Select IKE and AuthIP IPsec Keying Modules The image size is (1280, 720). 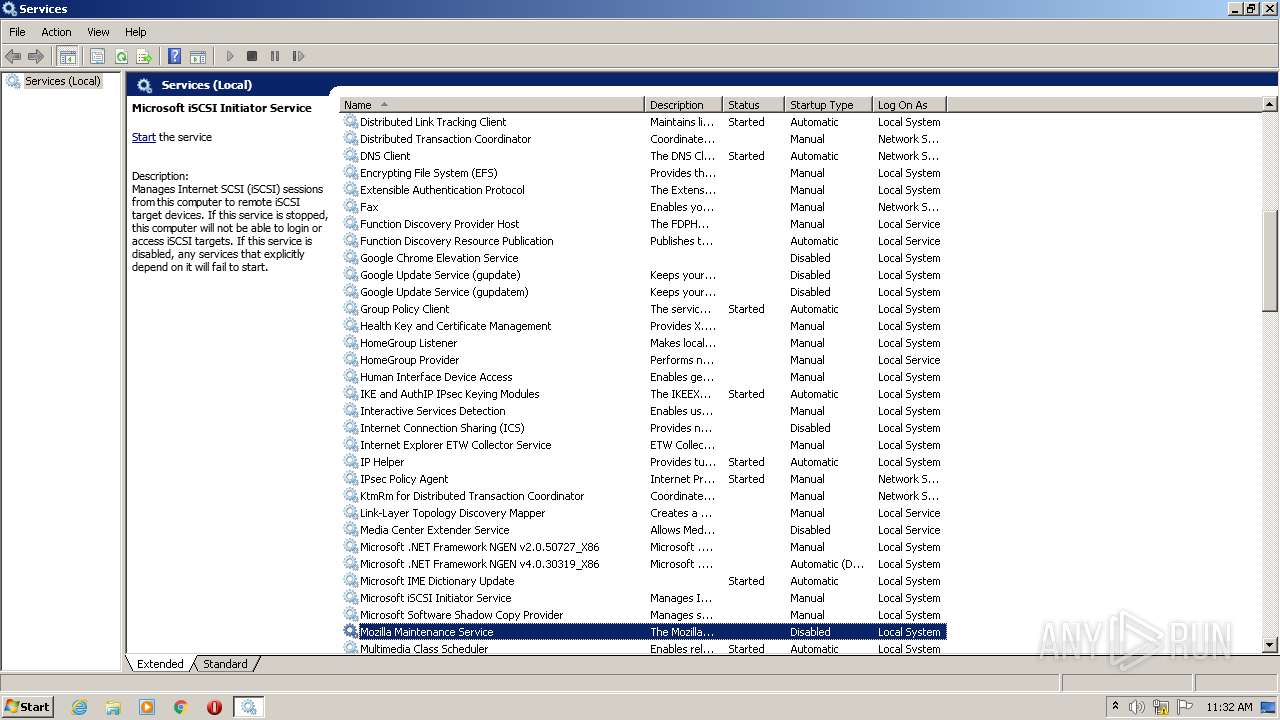click(x=643, y=394)
